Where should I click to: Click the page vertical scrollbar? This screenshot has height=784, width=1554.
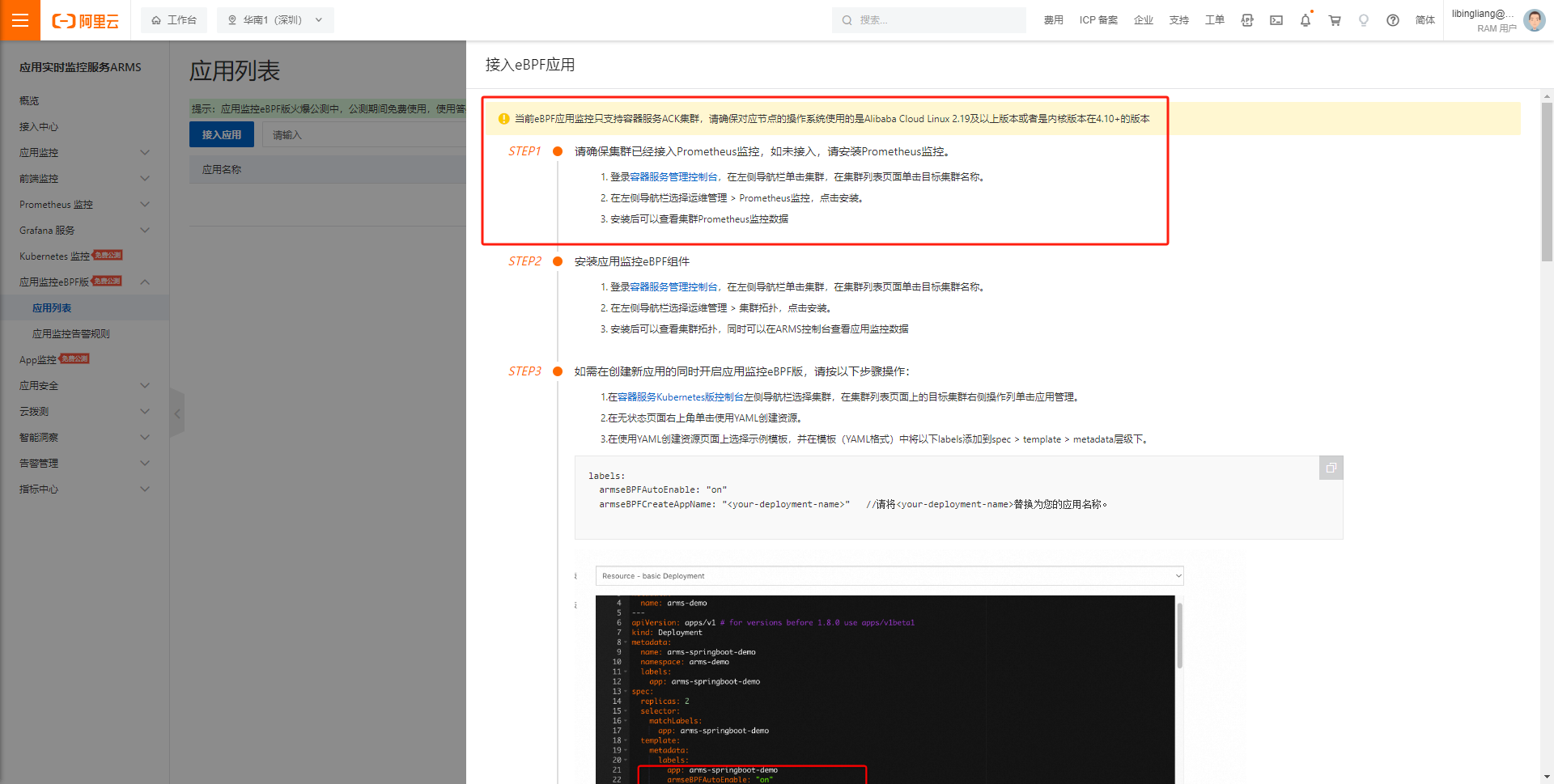coord(1547,181)
